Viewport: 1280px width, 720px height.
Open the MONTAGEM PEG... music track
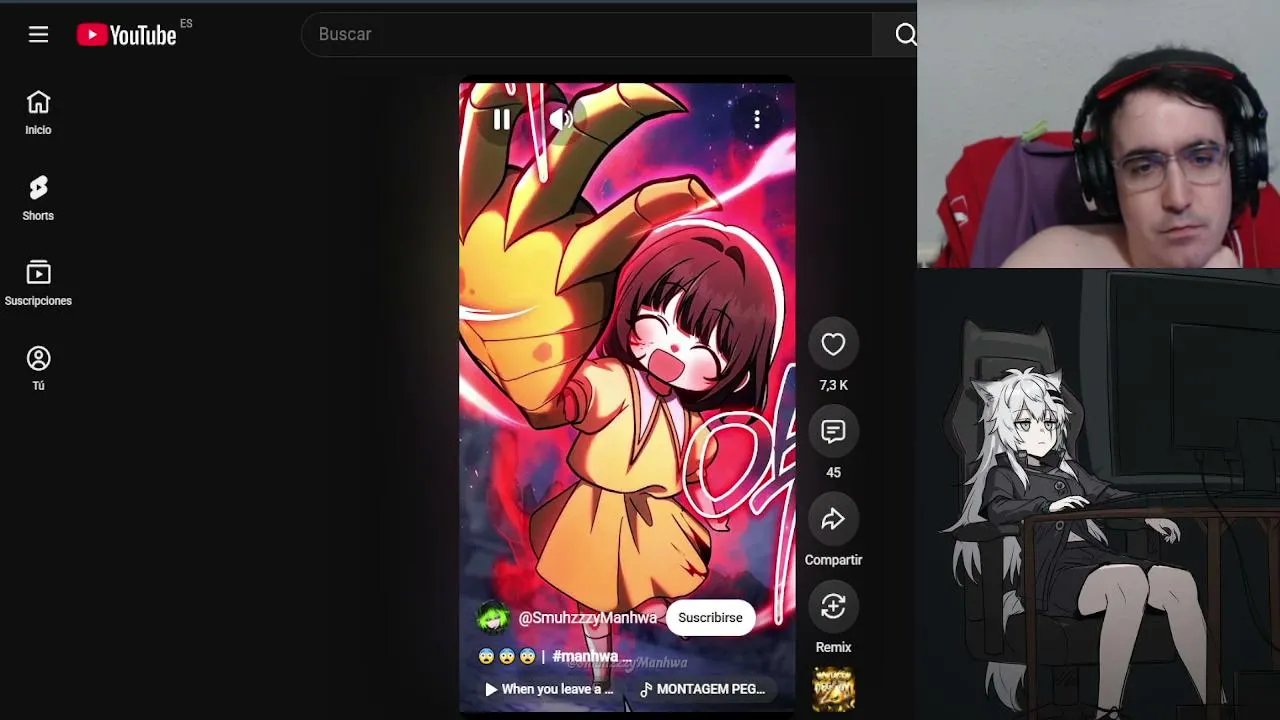[x=703, y=689]
